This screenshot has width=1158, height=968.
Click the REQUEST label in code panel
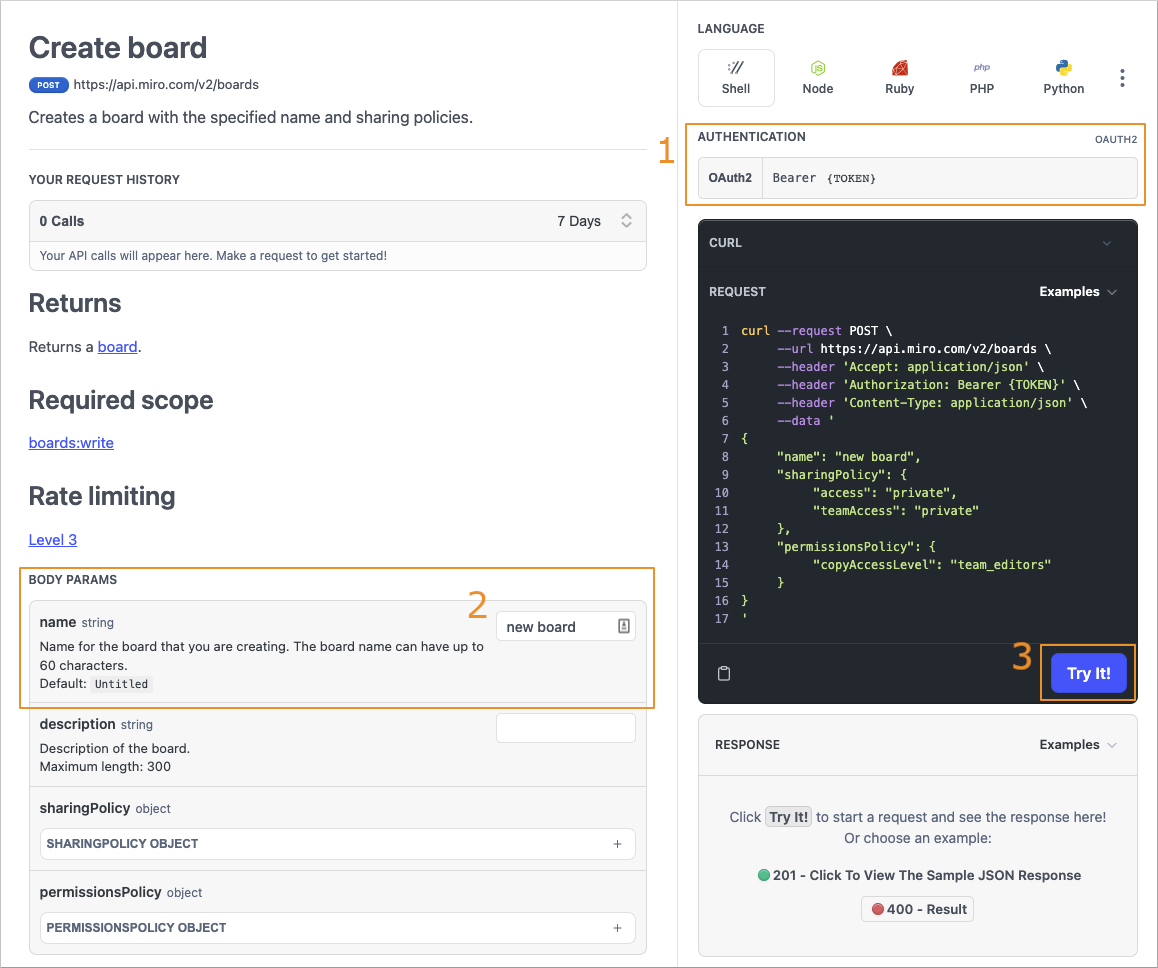pos(737,292)
